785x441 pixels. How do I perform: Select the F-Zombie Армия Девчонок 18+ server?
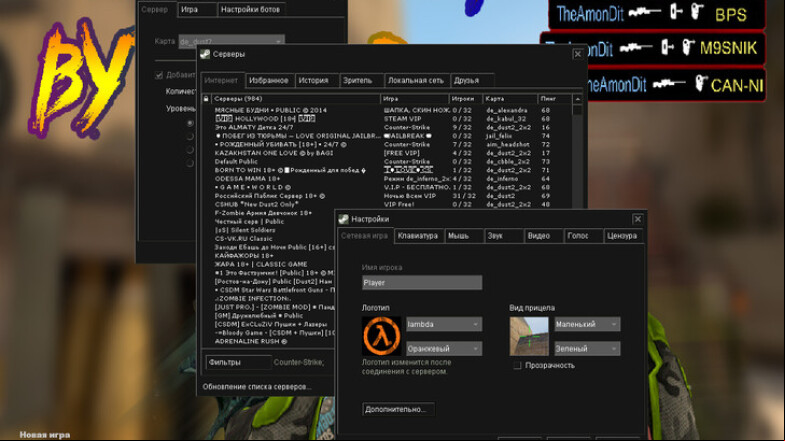point(269,213)
